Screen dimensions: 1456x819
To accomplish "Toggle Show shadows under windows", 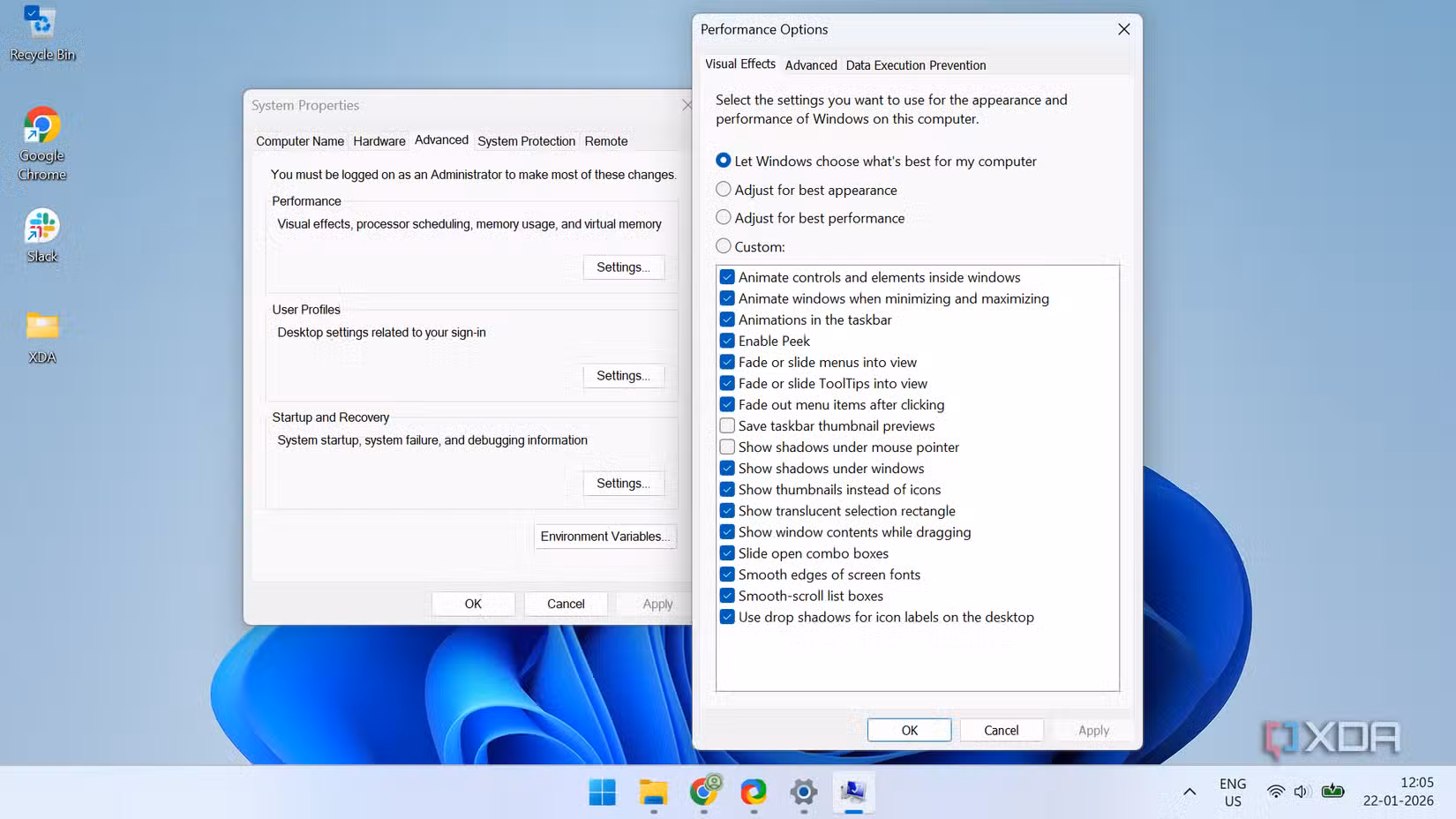I will (x=727, y=468).
